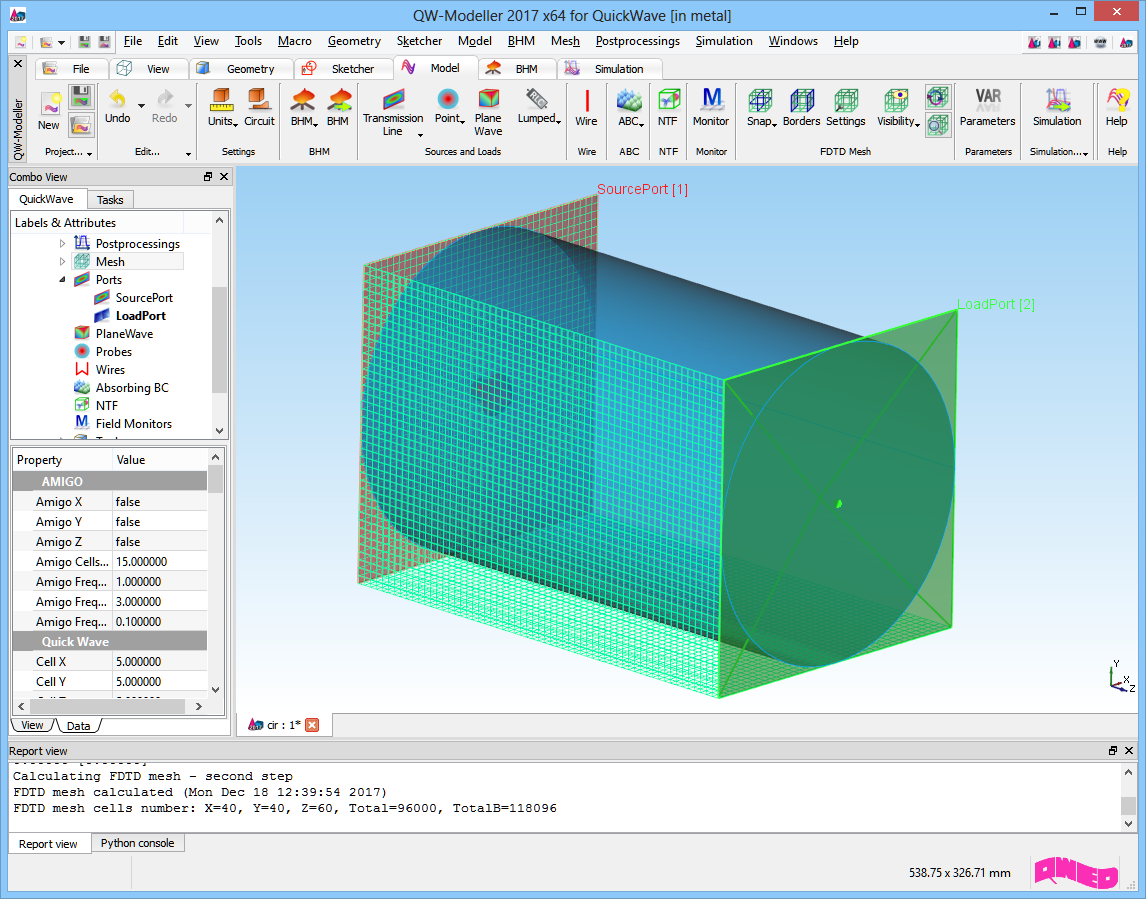The image size is (1146, 899).
Task: Open the Geometry menu
Action: coord(354,41)
